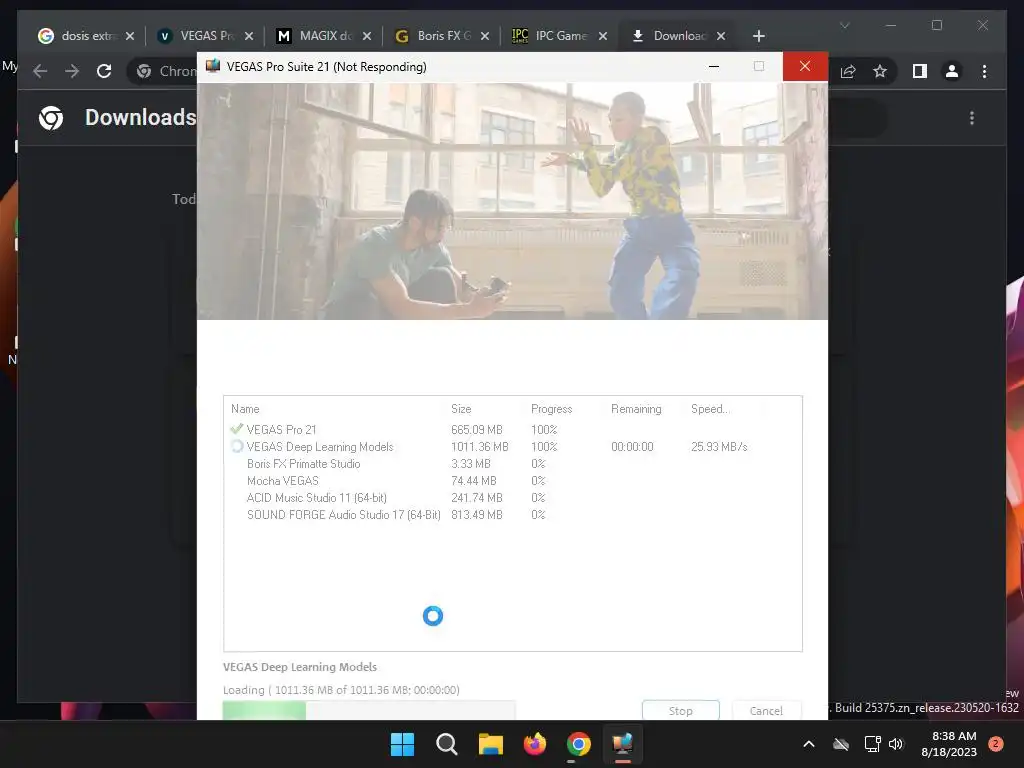
Task: Click the 25.93 MB/s speed value
Action: (x=719, y=447)
